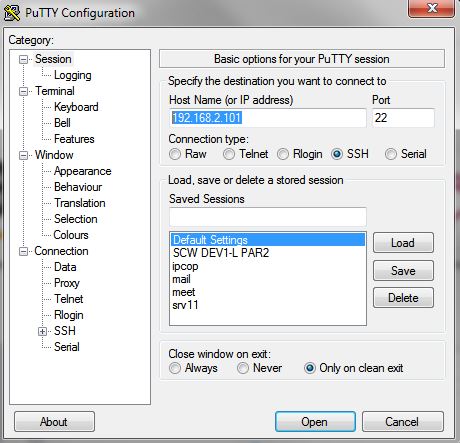The width and height of the screenshot is (460, 443).
Task: Open the Selection category
Action: tap(76, 219)
